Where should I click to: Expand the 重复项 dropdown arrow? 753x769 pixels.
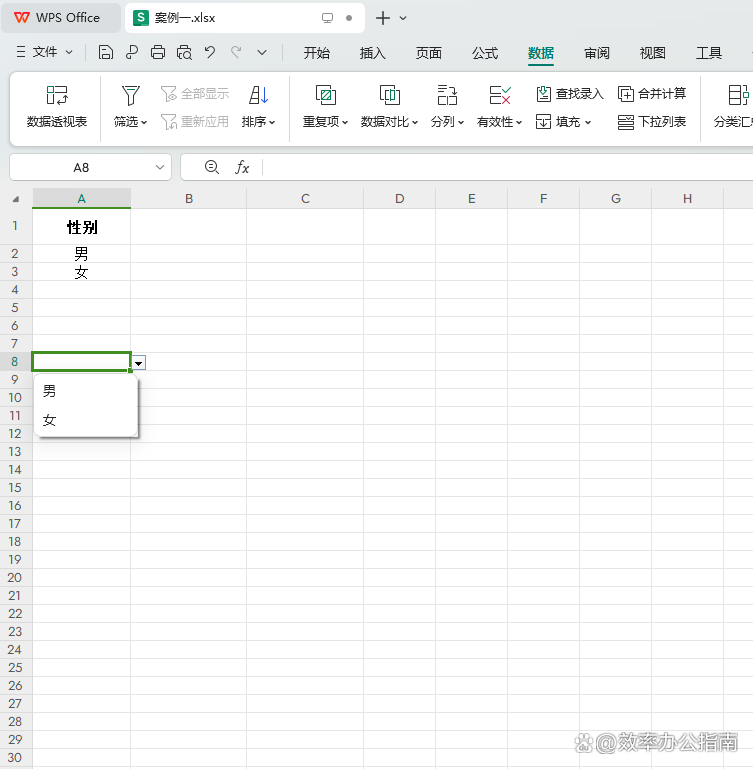click(x=345, y=122)
